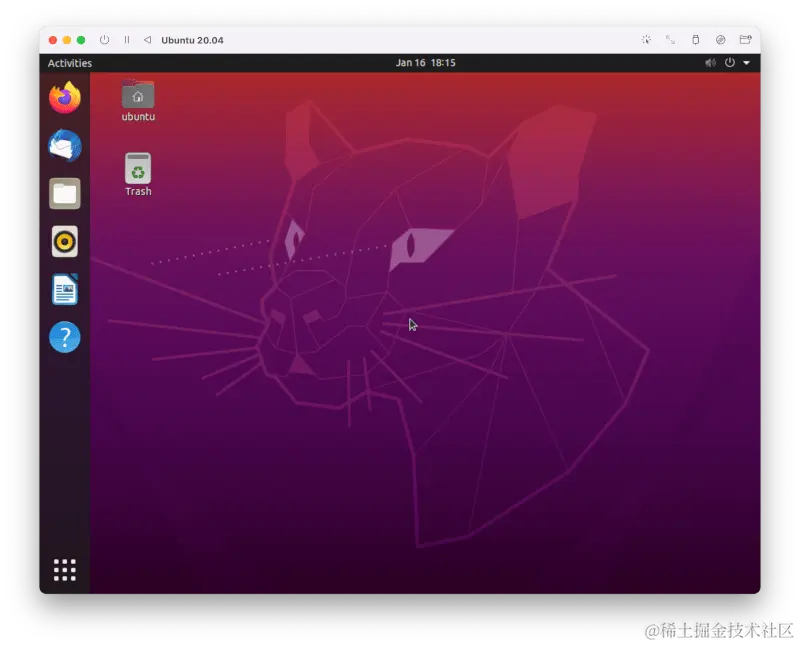Viewport: 800px width, 646px height.
Task: Toggle capture mouse cursor icon
Action: [646, 40]
